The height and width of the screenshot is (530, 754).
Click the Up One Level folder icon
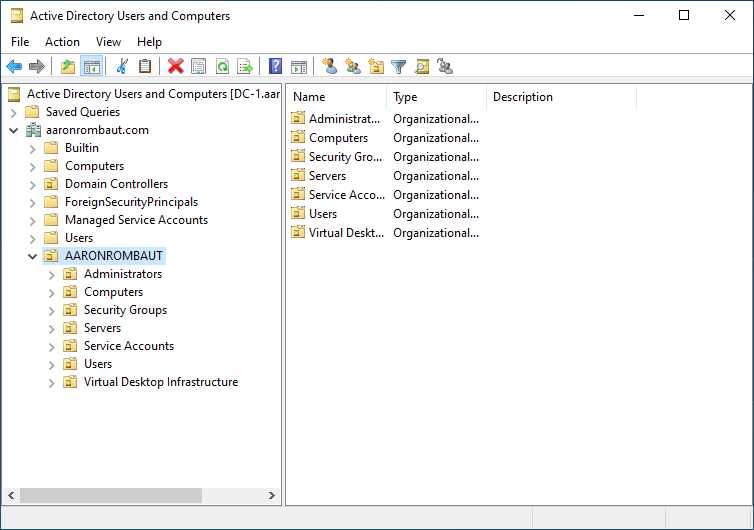(x=68, y=67)
